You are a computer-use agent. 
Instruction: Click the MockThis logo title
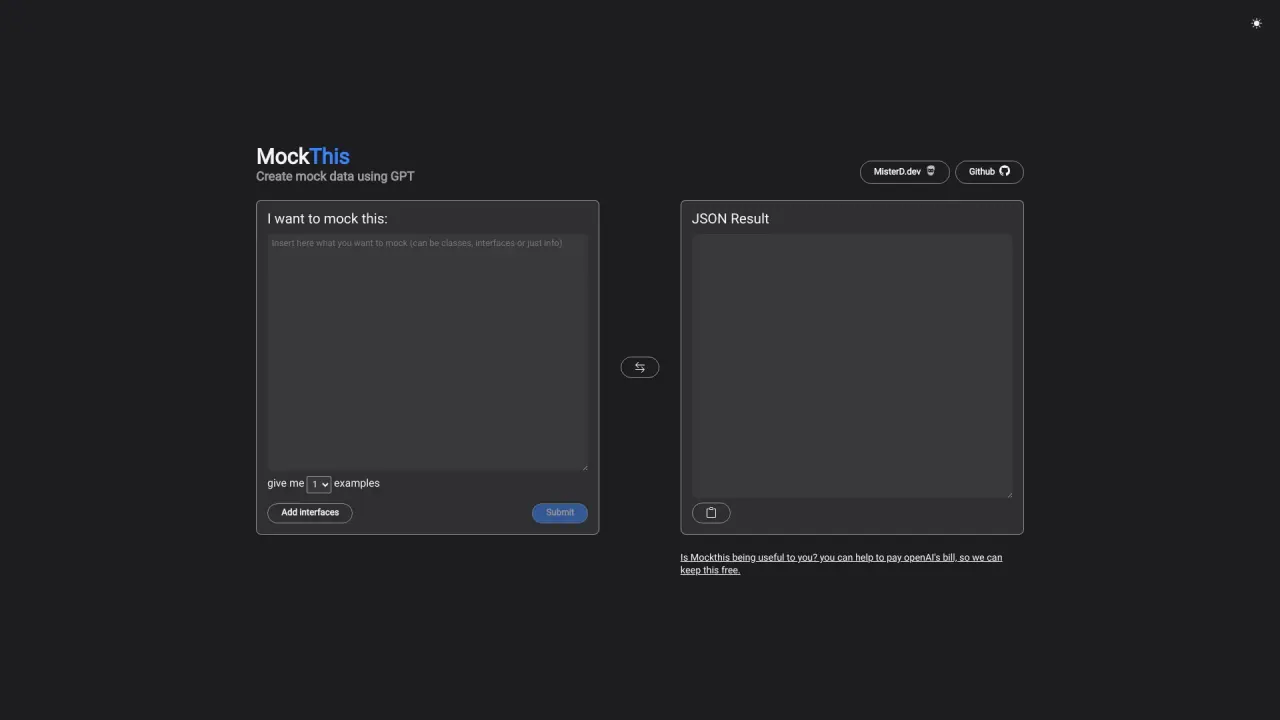pos(303,156)
